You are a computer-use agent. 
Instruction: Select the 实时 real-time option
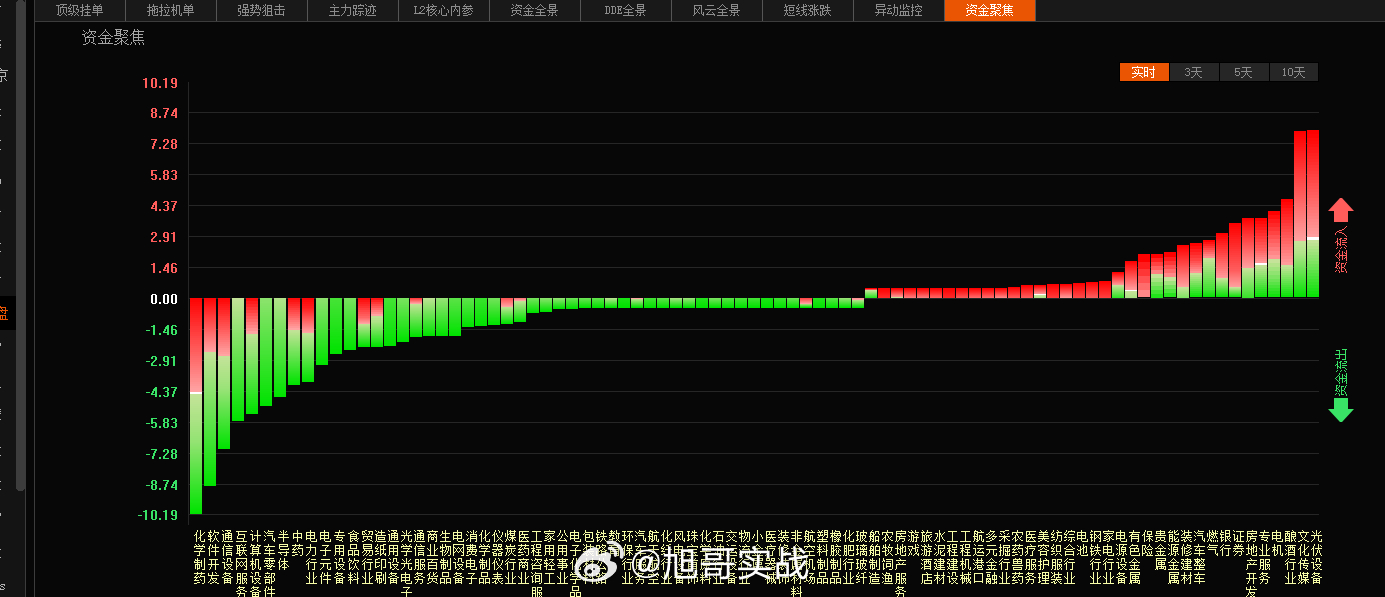coord(1143,71)
